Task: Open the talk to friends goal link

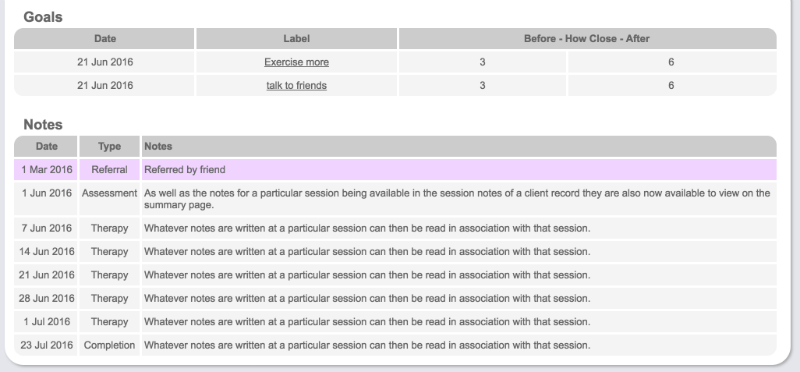Action: click(x=296, y=86)
